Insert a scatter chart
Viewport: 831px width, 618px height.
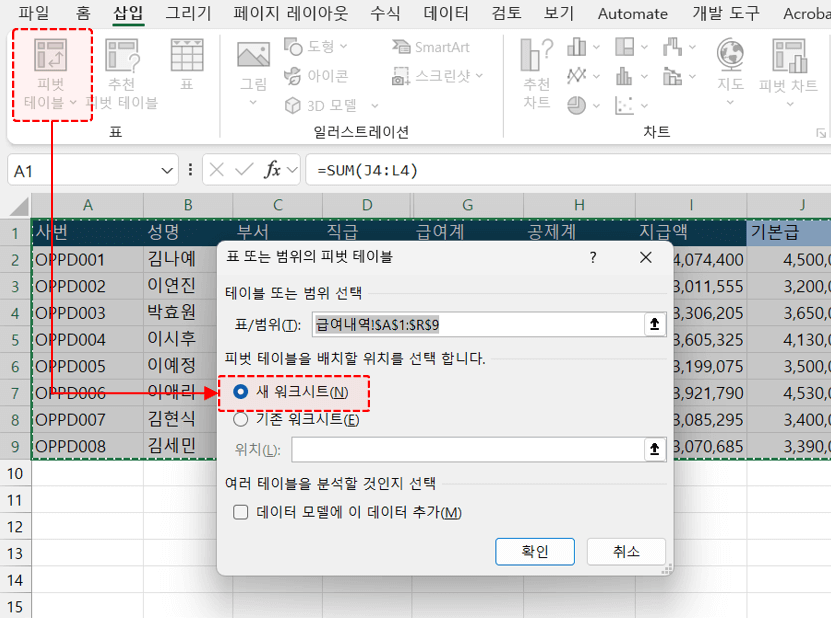click(x=624, y=105)
